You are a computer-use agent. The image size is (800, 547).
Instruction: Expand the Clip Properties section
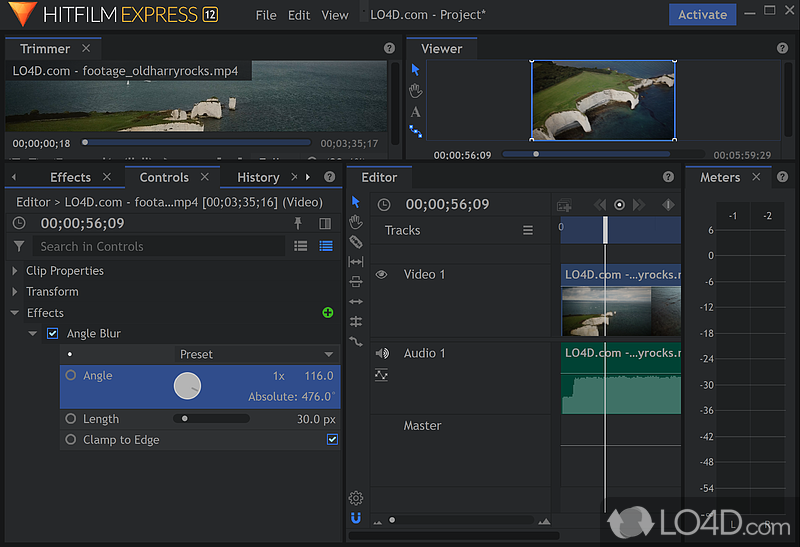click(15, 271)
